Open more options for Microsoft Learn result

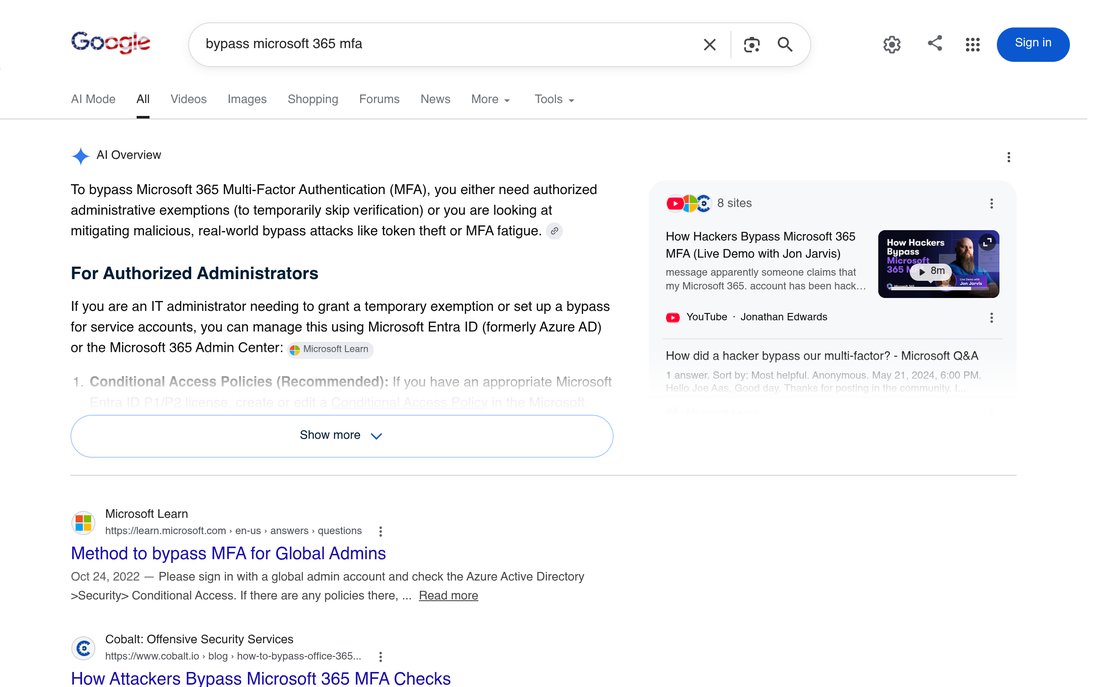380,531
